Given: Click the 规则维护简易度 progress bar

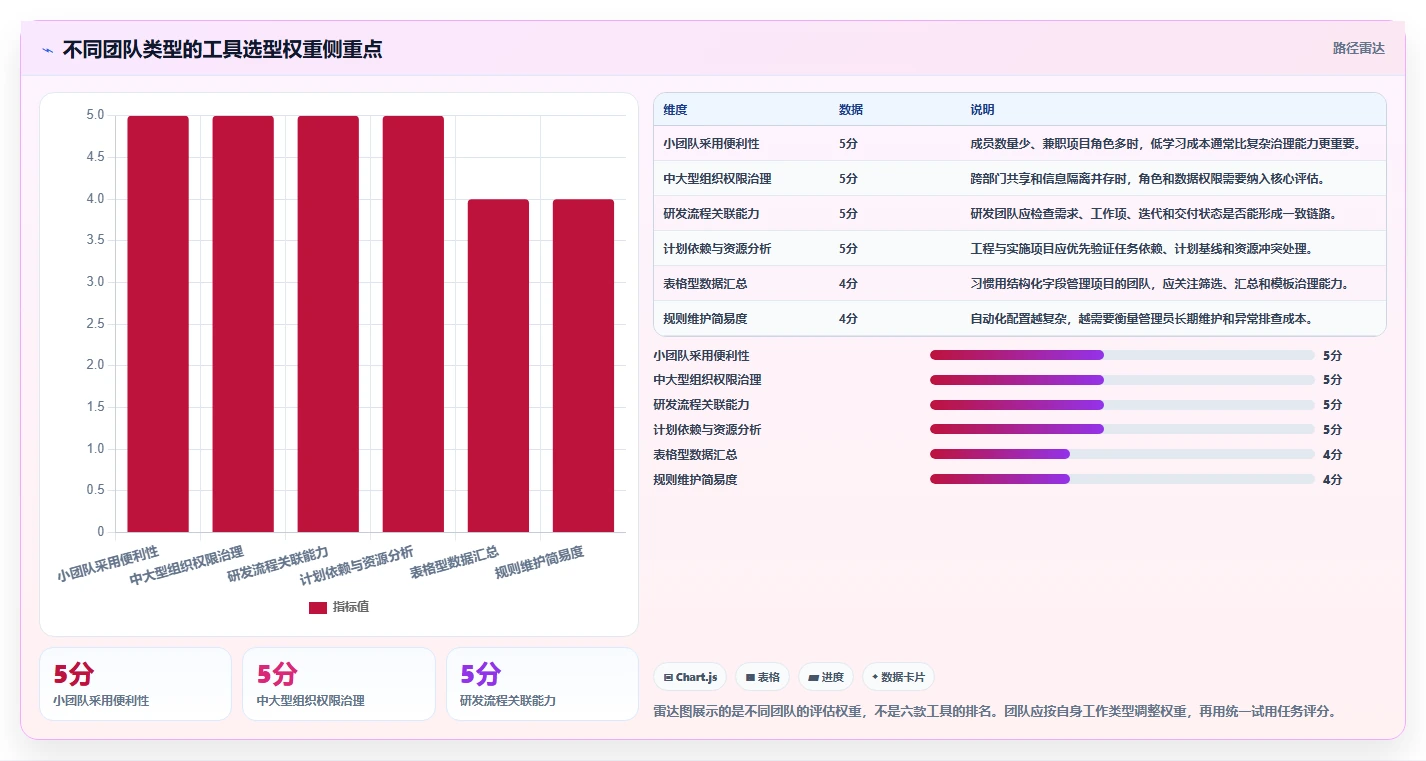Looking at the screenshot, I should 1122,479.
